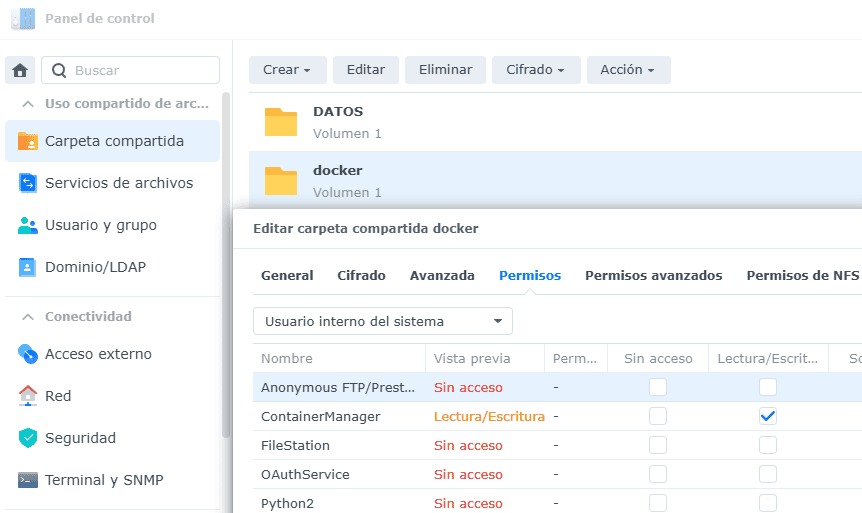Click the Seguridad shield icon
The width and height of the screenshot is (862, 513).
click(28, 438)
